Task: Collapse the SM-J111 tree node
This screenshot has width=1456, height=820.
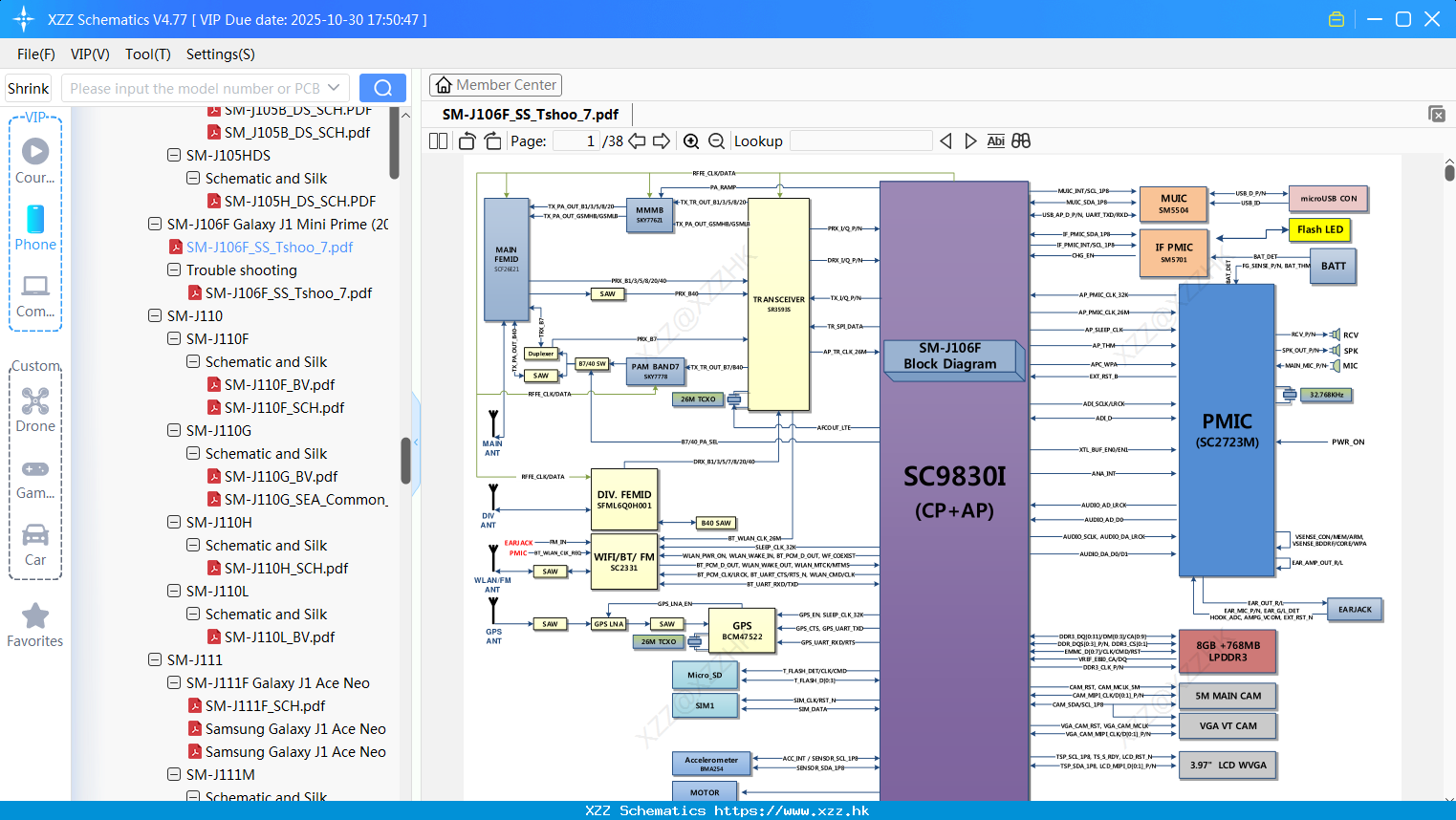Action: click(155, 659)
